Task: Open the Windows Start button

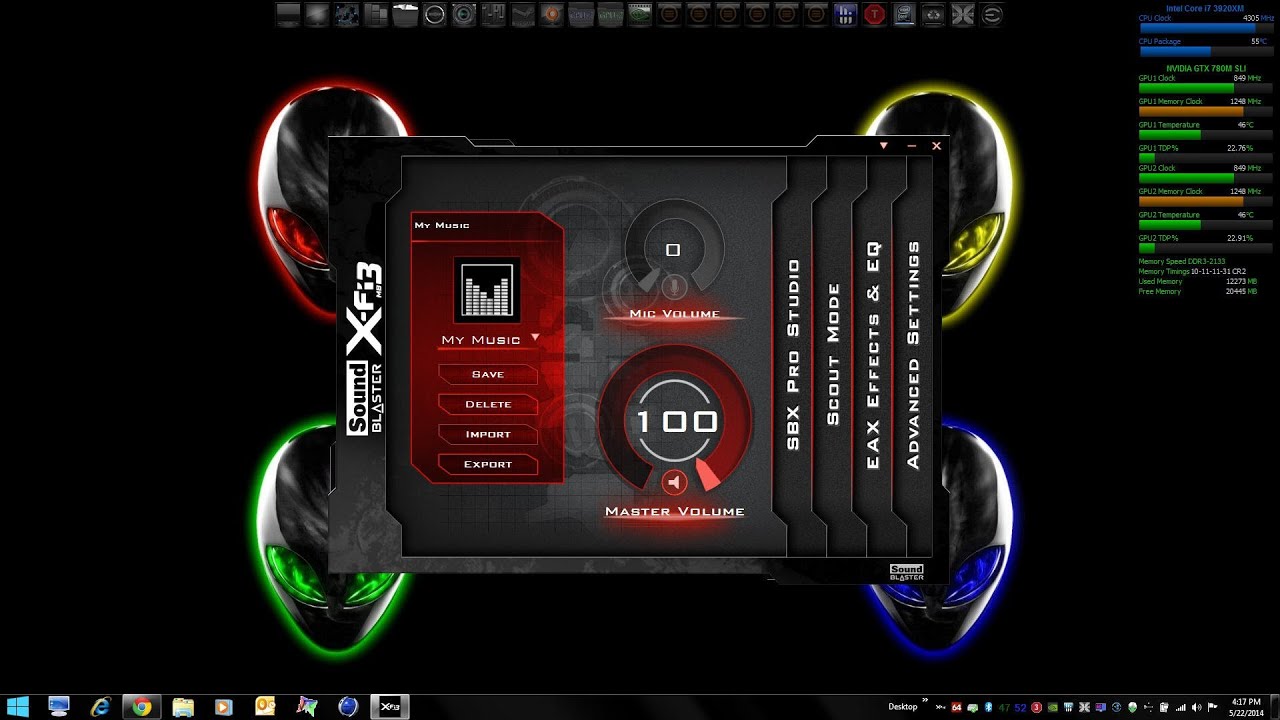Action: point(20,707)
